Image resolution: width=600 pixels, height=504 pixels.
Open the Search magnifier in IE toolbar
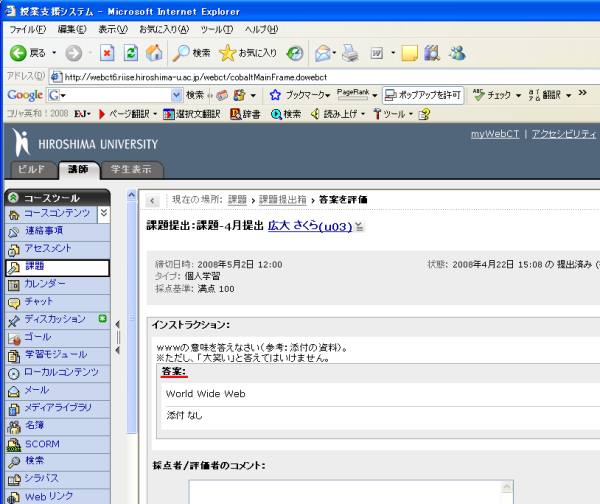point(181,53)
